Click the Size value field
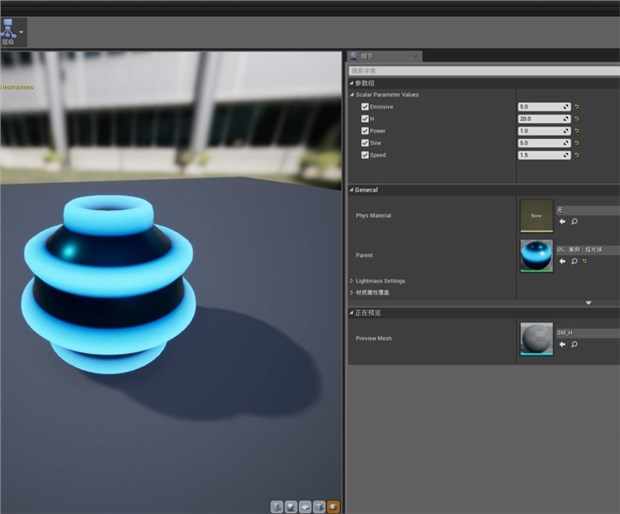620x514 pixels. click(544, 143)
